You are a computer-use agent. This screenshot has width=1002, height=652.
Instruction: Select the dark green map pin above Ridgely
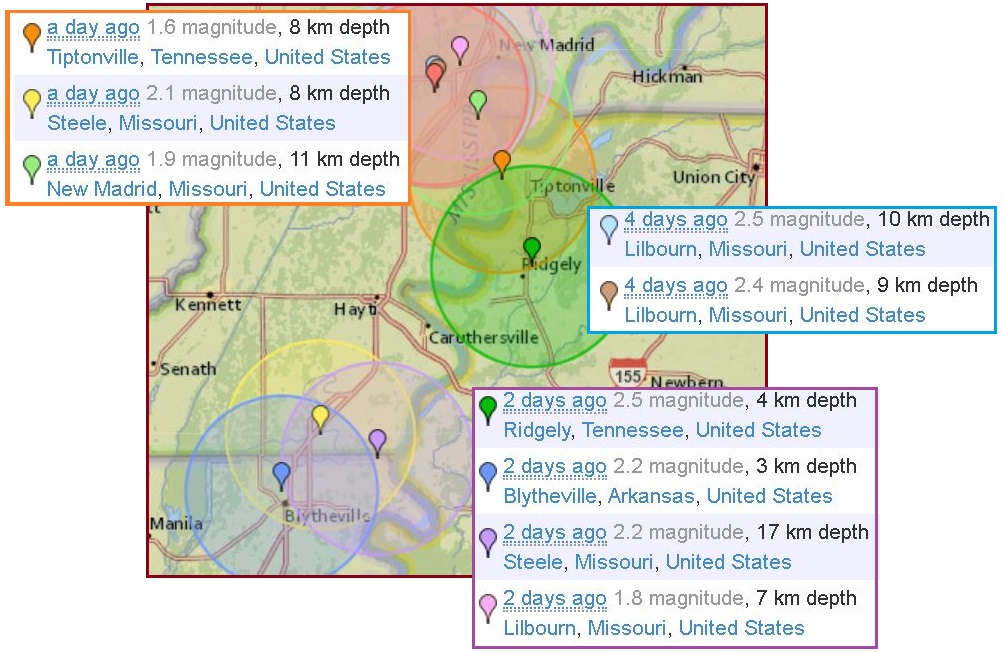pyautogui.click(x=532, y=247)
